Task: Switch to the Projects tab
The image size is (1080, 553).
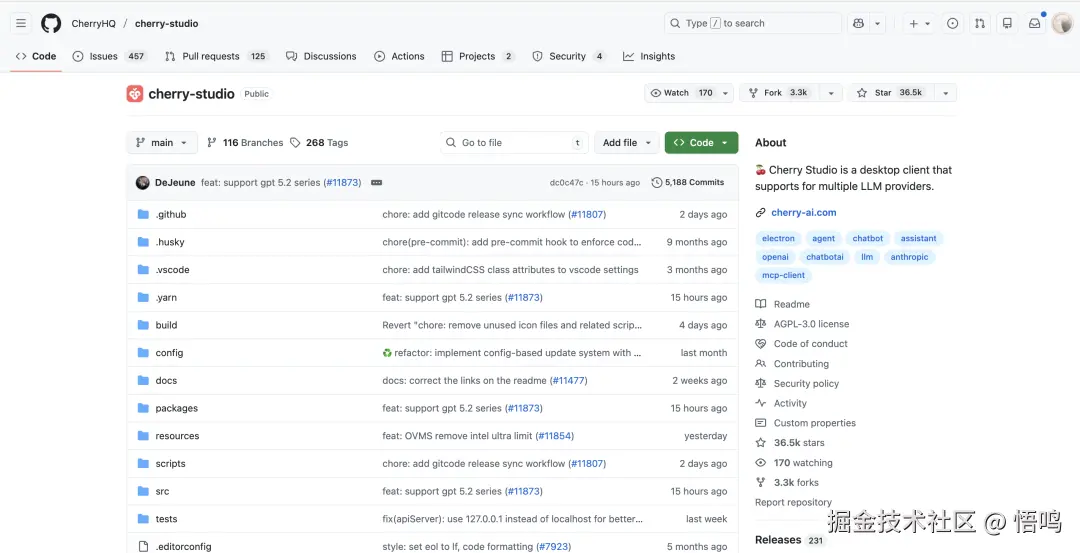Action: 478,56
